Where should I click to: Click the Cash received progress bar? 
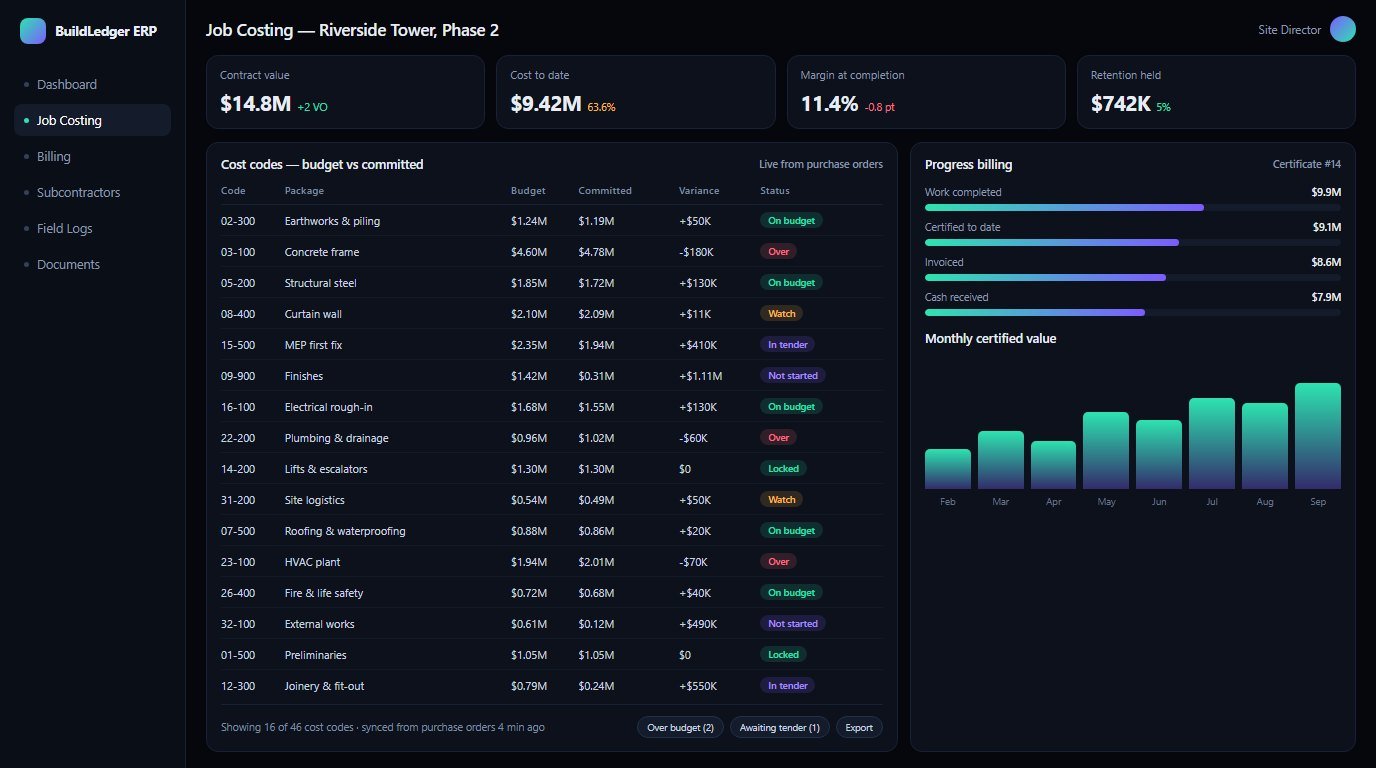(x=1133, y=313)
